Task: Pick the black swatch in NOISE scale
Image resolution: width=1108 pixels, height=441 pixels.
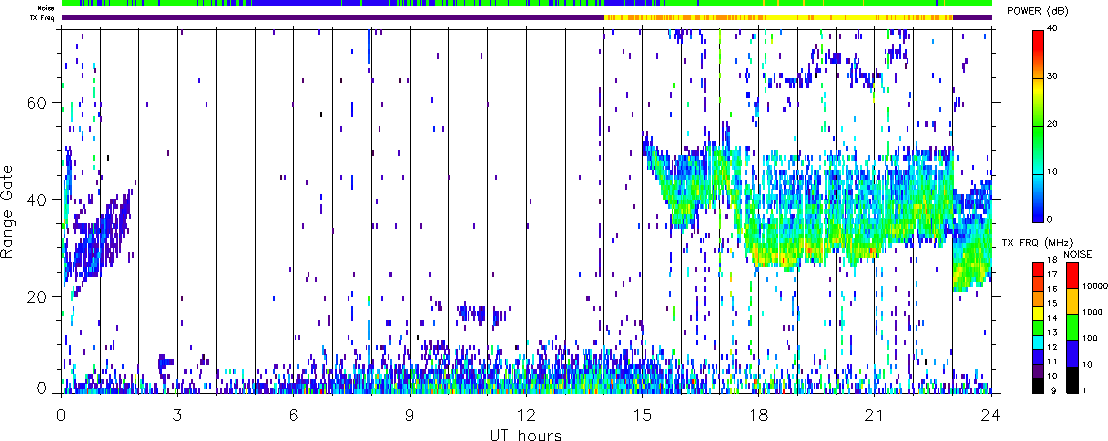Action: (x=1071, y=380)
